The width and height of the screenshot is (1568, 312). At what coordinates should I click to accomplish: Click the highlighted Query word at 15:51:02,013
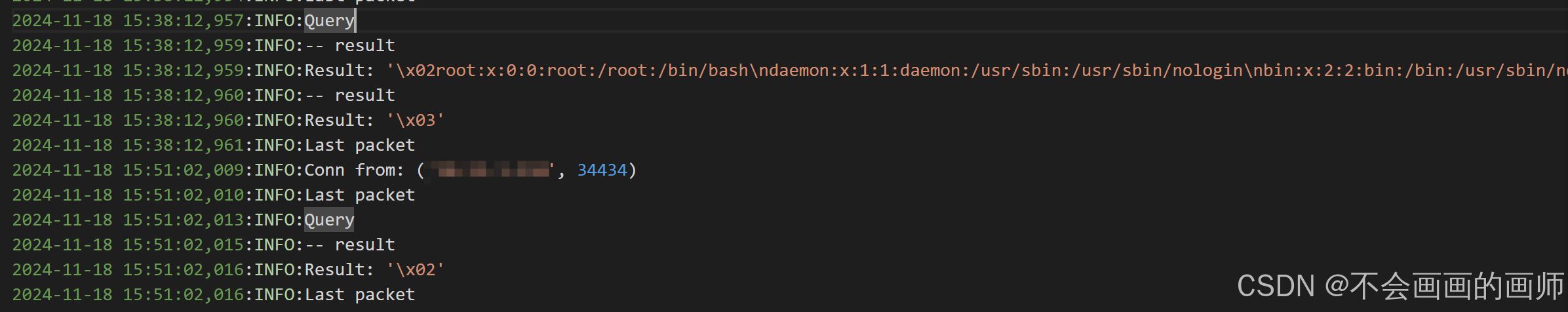tap(329, 220)
